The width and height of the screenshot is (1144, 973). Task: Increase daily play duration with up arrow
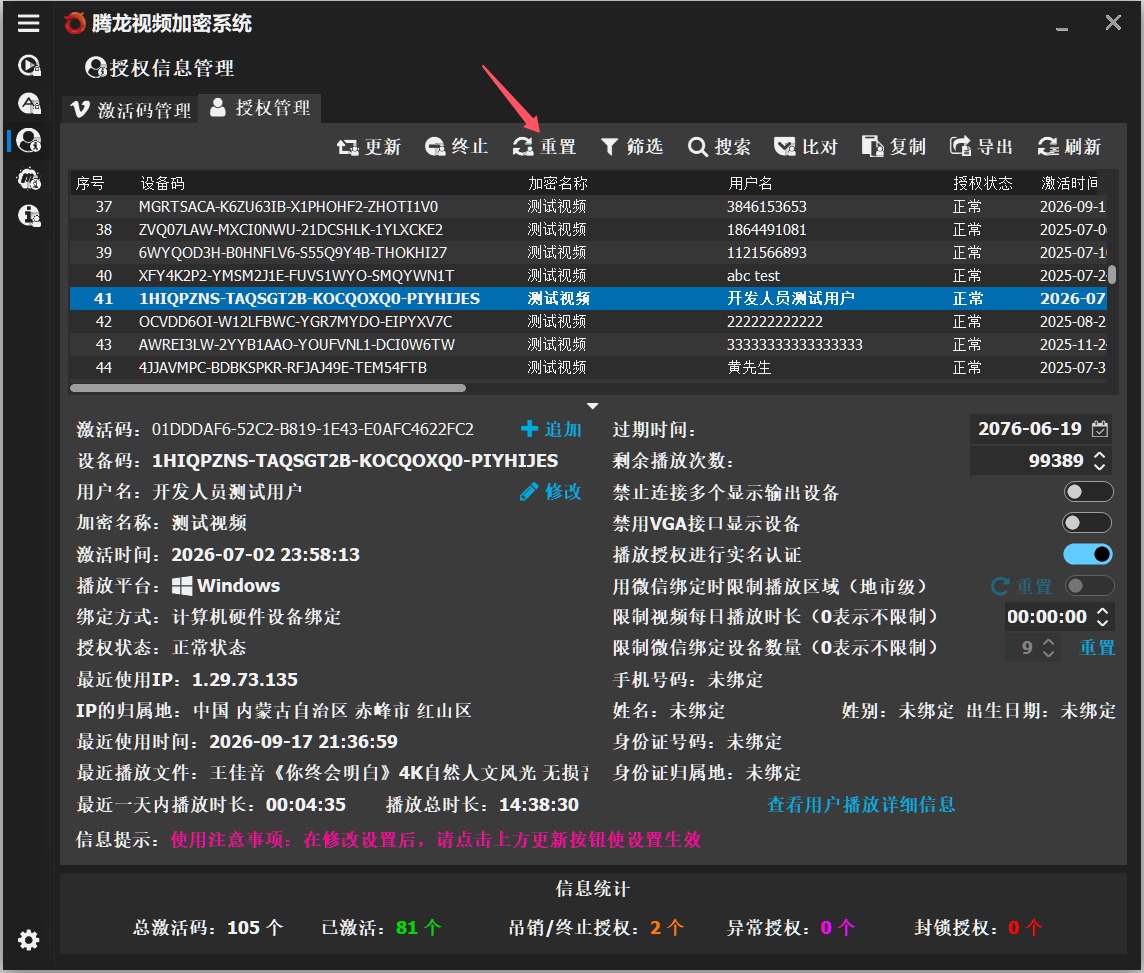pyautogui.click(x=1102, y=611)
